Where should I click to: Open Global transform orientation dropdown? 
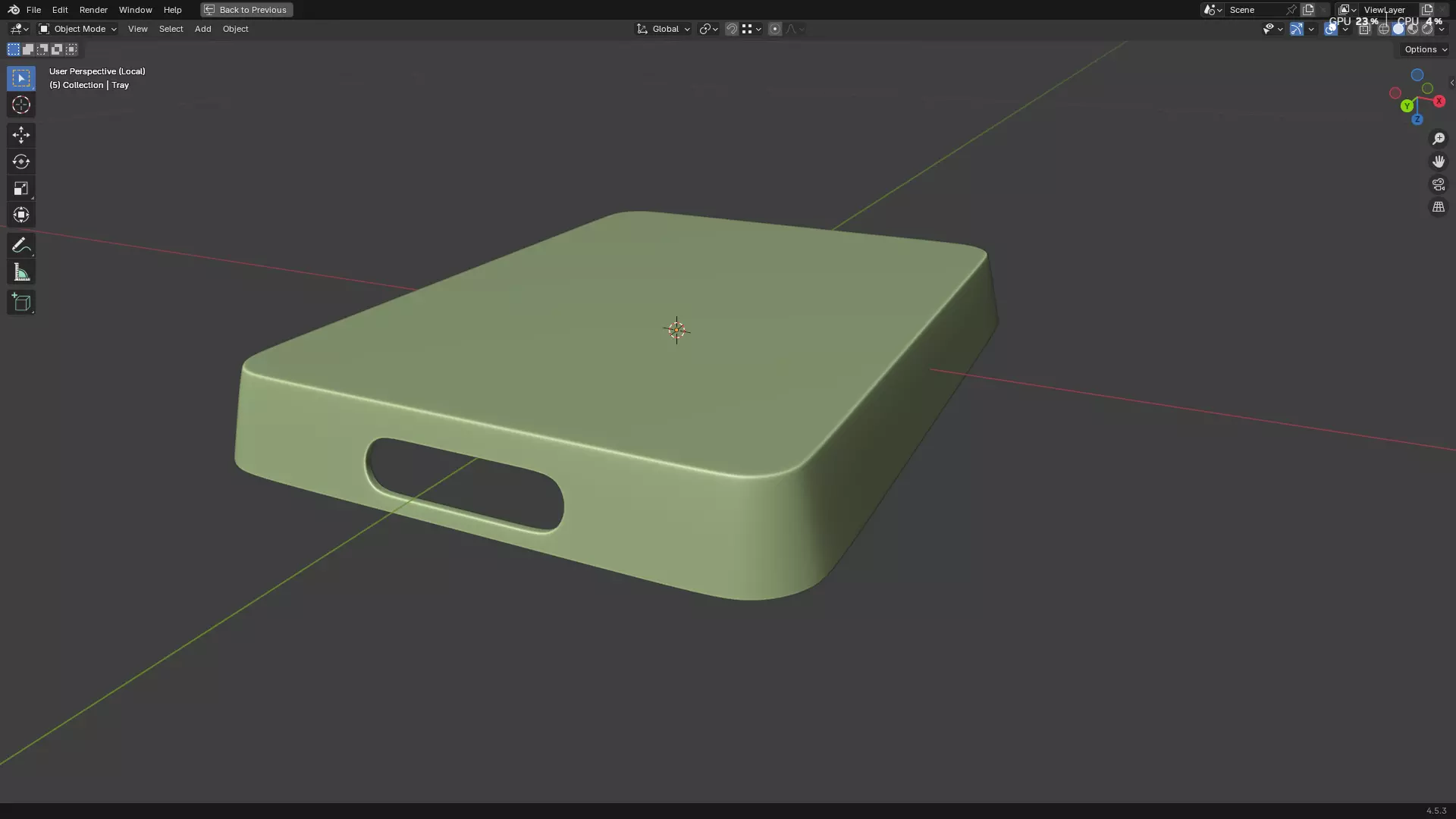click(664, 29)
